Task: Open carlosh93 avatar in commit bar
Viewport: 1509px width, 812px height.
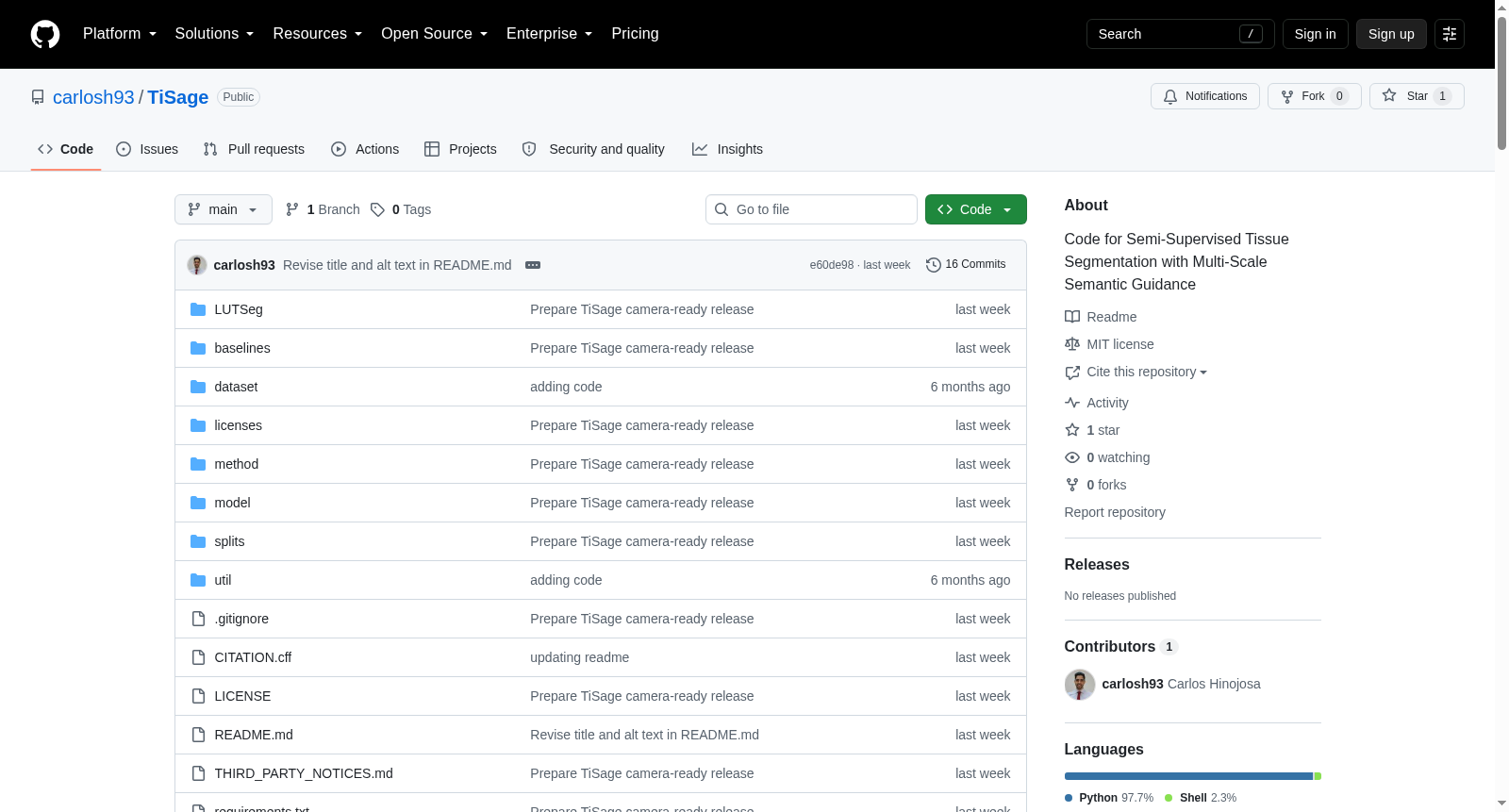Action: (197, 265)
